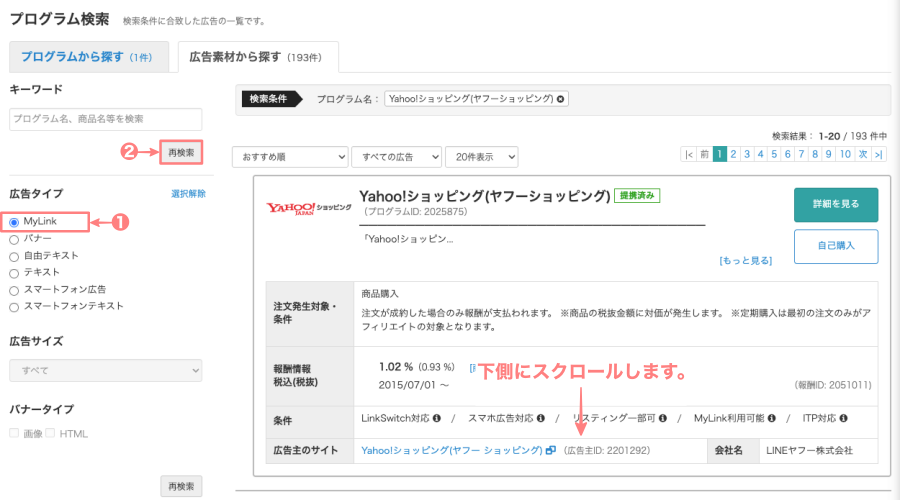Select the テキスト ad type
The image size is (900, 500).
pyautogui.click(x=14, y=273)
